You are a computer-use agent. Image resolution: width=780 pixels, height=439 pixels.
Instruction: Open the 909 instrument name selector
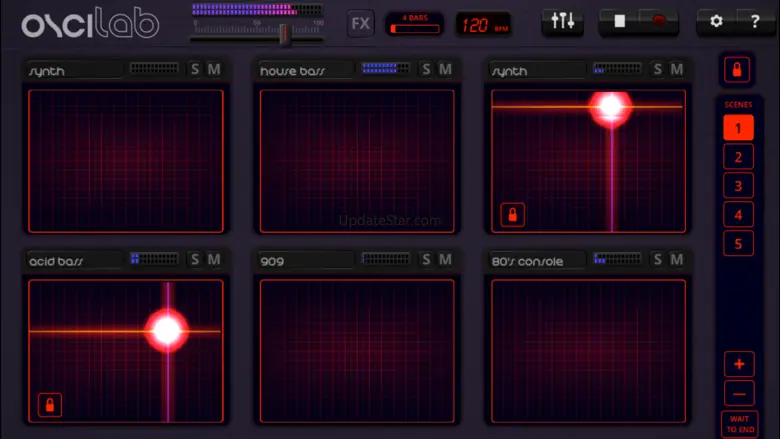click(305, 261)
